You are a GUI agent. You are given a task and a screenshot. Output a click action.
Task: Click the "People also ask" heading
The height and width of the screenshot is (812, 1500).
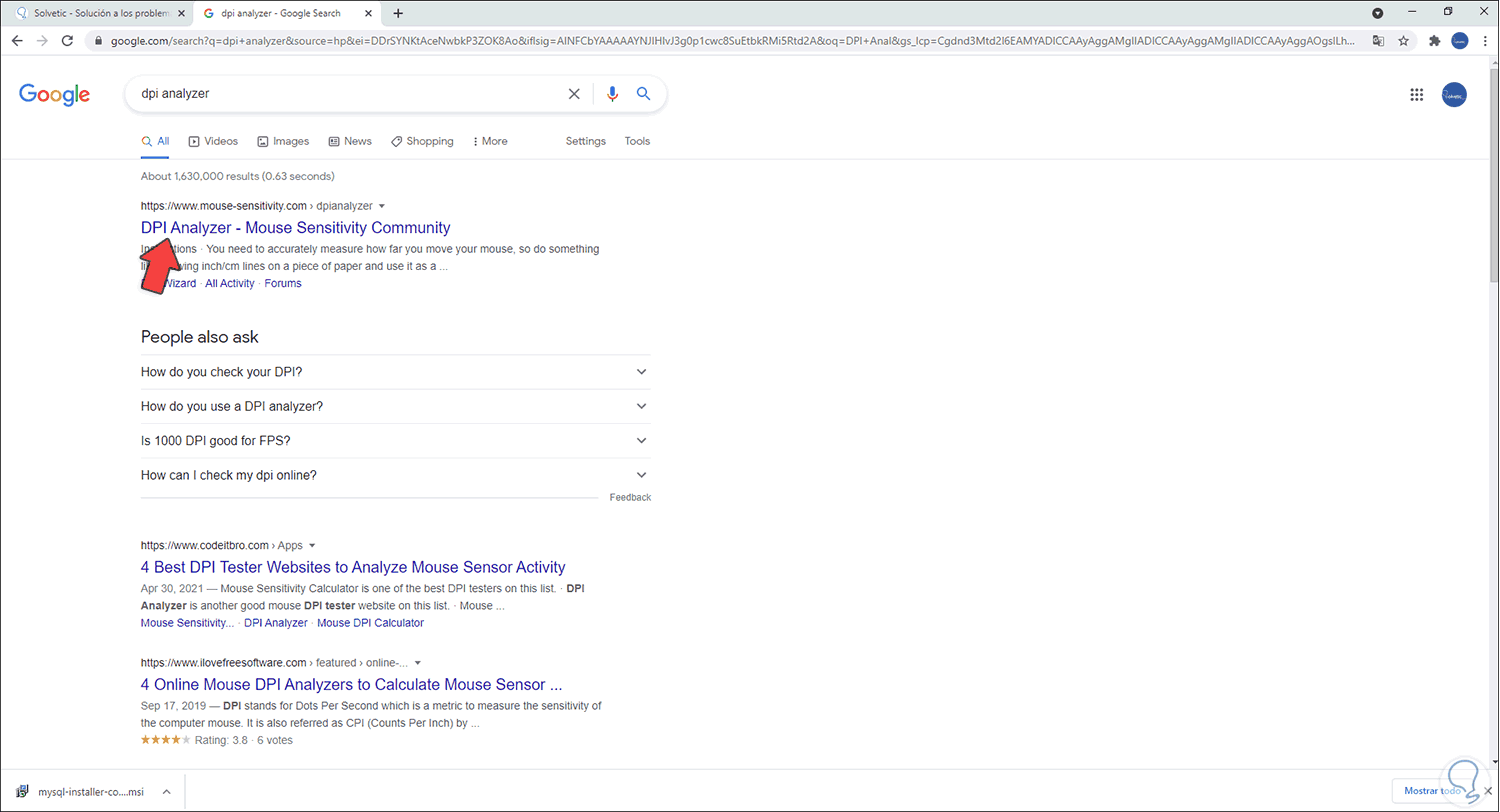[x=200, y=337]
